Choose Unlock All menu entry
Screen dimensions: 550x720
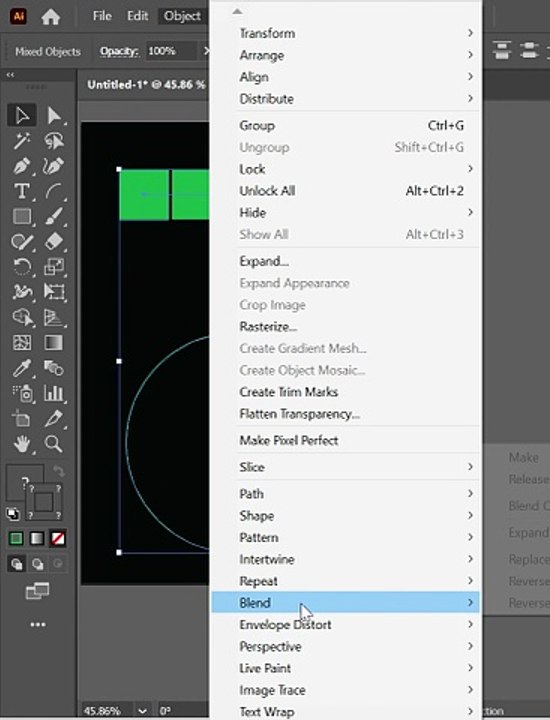(345, 191)
